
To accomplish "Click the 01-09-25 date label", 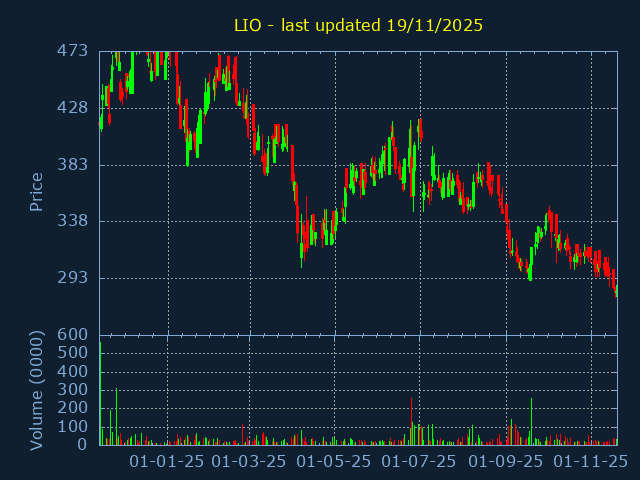I will pos(505,462).
